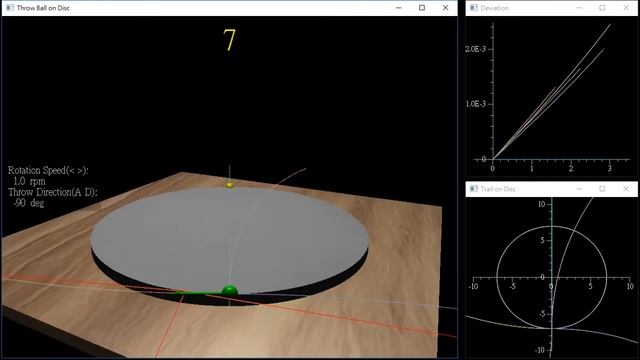Maximize the Deviation window

click(x=602, y=8)
